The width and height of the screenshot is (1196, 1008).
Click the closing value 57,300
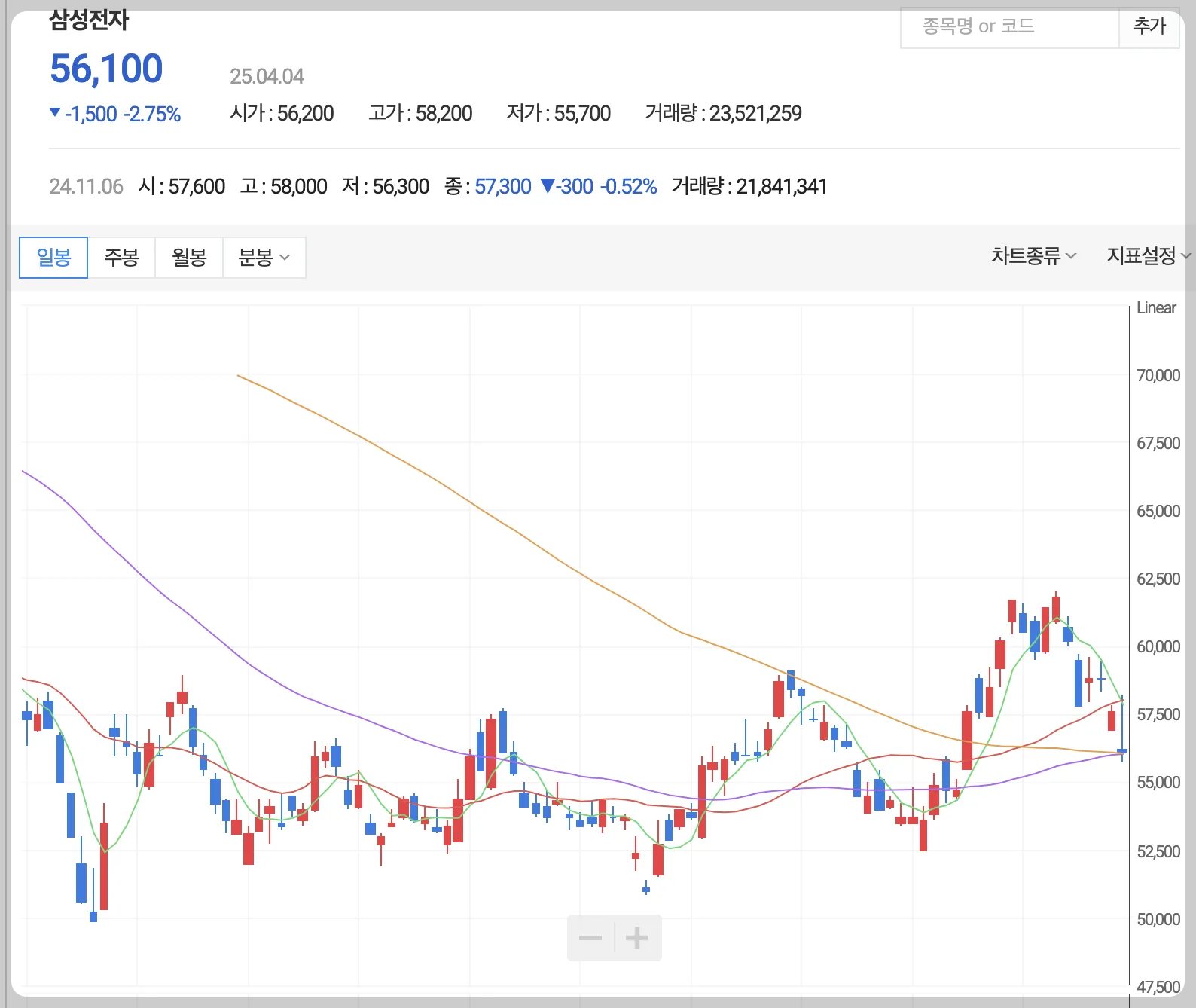pyautogui.click(x=503, y=187)
